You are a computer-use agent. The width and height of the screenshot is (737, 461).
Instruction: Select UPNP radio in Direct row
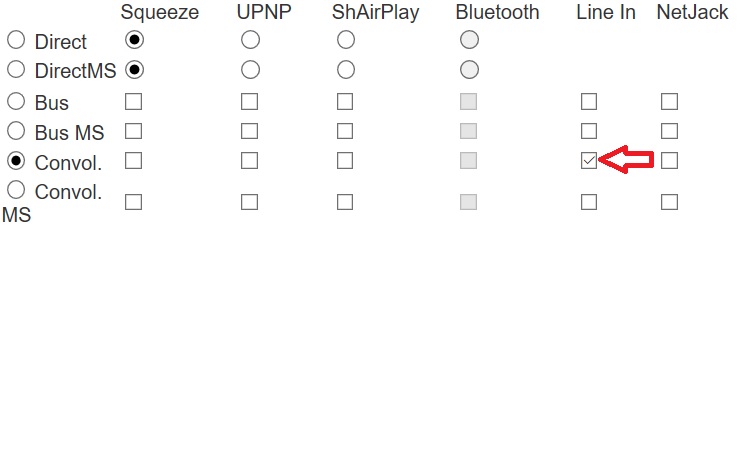[250, 40]
